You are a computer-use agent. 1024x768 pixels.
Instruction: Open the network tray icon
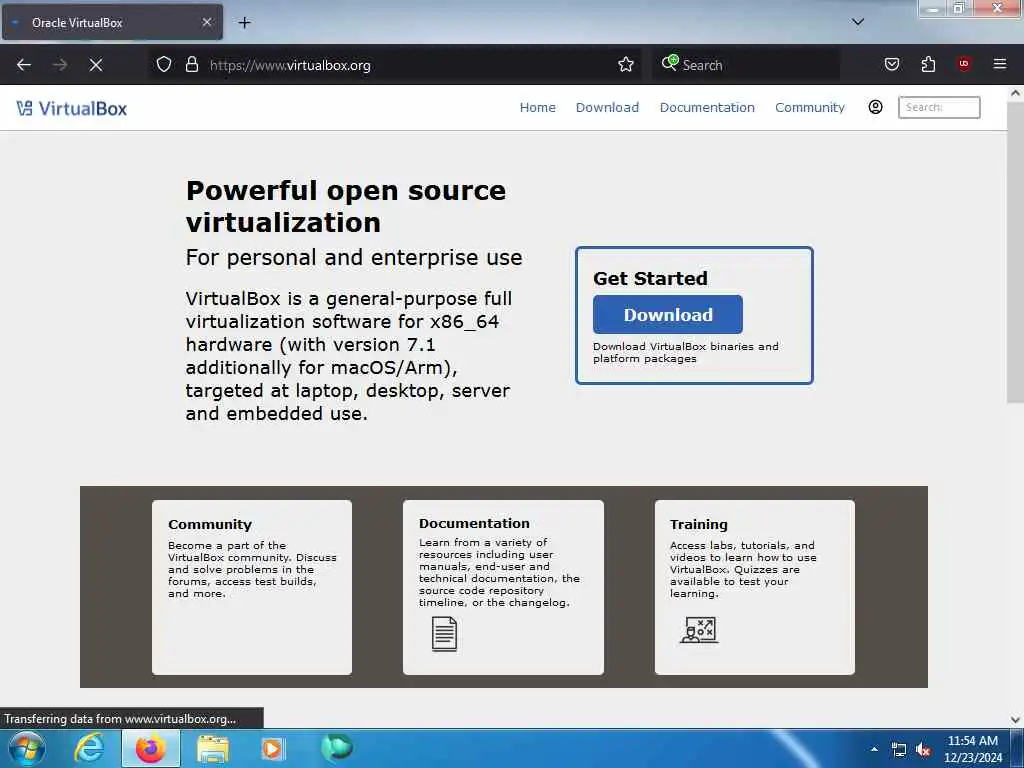(899, 750)
